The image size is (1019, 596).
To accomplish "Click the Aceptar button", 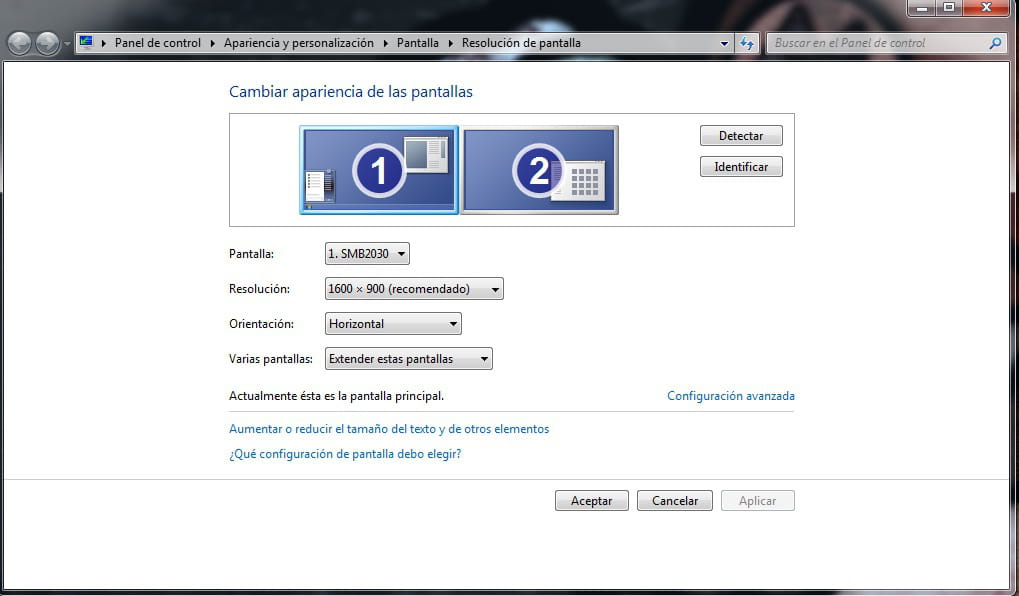I will (591, 500).
